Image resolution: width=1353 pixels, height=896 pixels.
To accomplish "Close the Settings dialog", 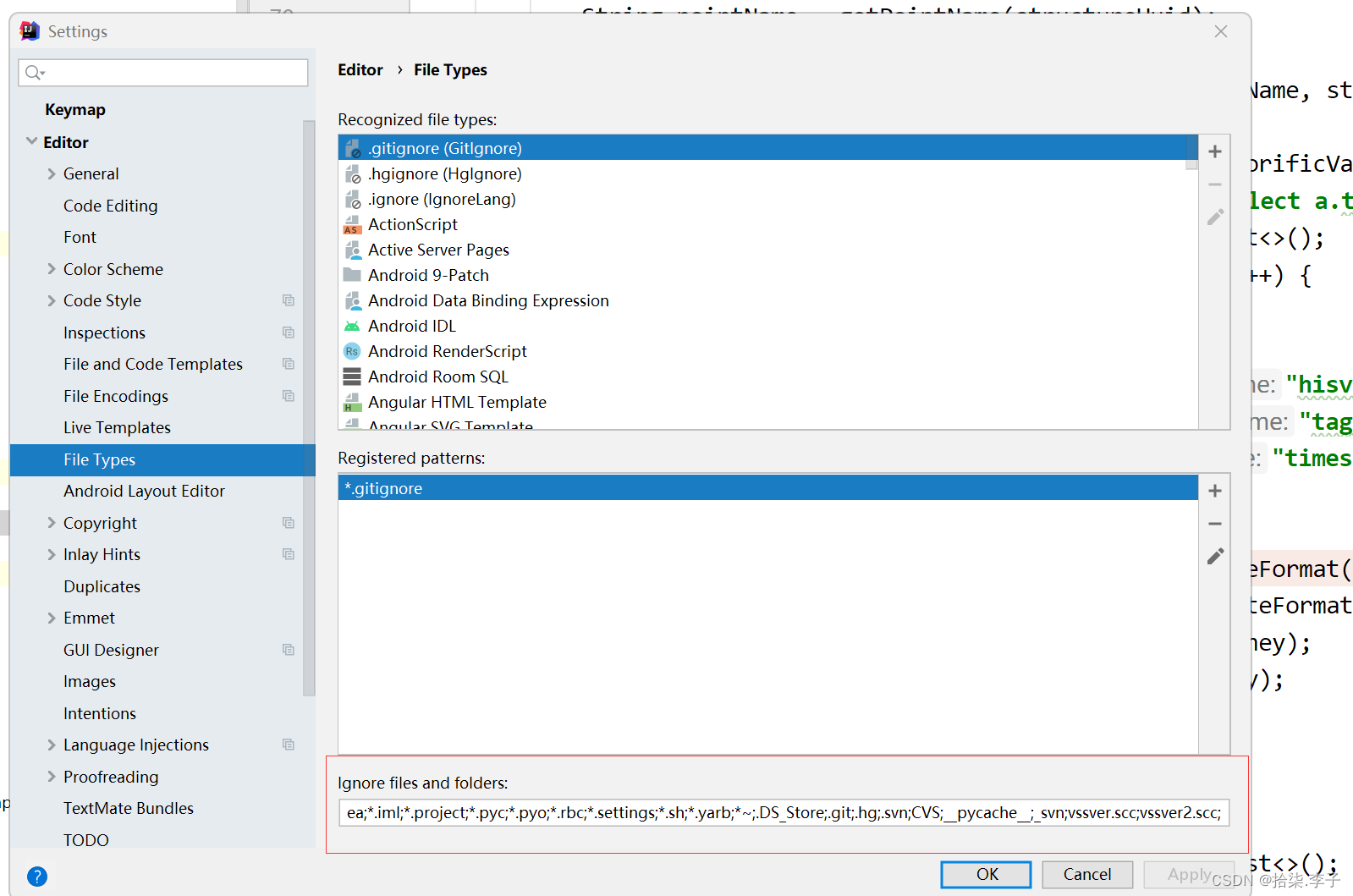I will 1220,31.
